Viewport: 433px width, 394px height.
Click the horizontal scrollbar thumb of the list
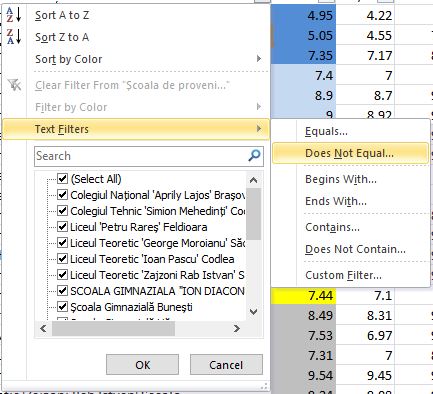click(113, 329)
